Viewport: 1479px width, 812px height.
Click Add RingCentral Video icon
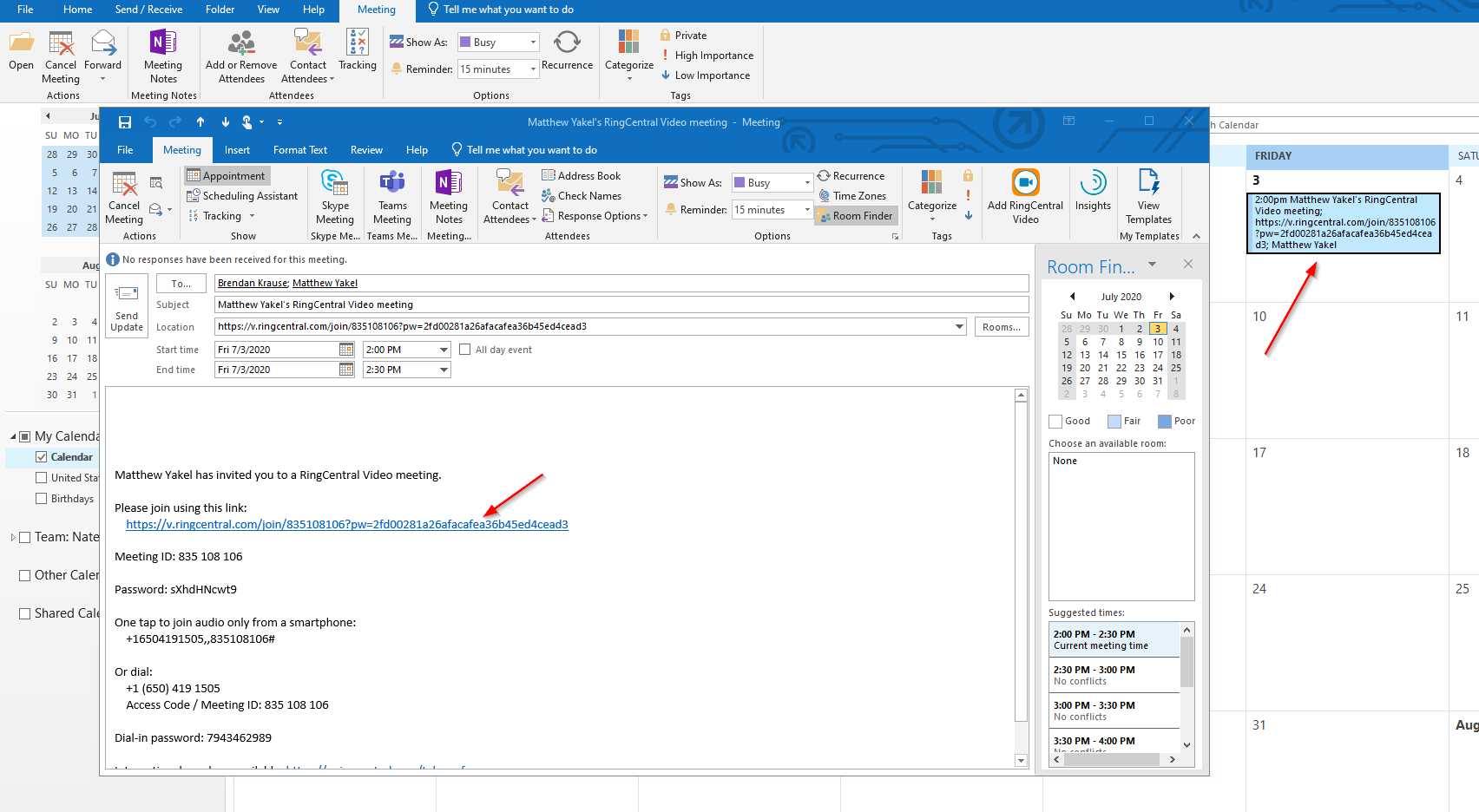point(1025,198)
